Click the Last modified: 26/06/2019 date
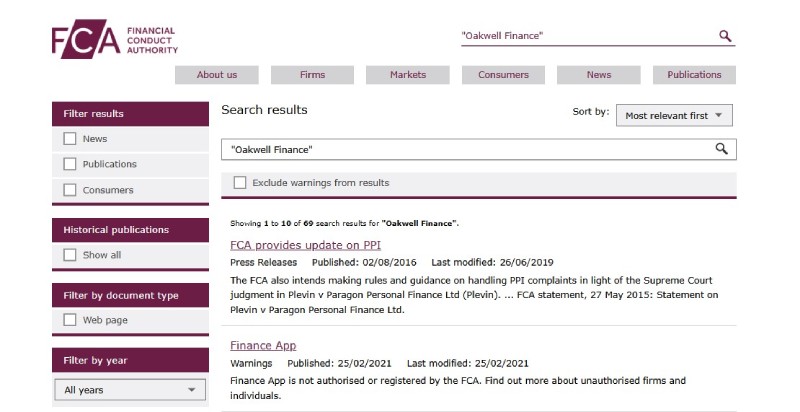This screenshot has width=800, height=412. (x=492, y=263)
